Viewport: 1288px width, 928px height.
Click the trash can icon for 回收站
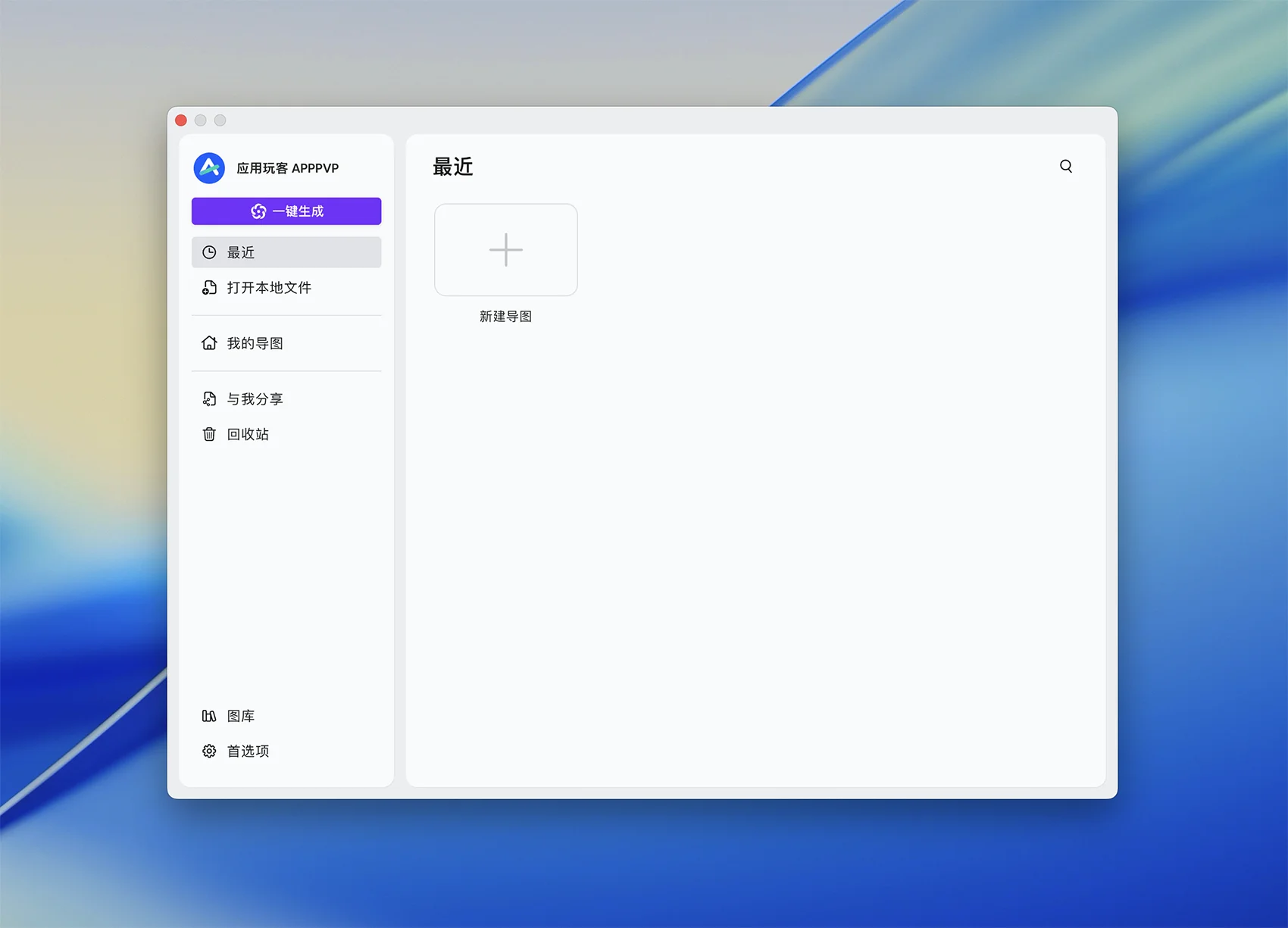pyautogui.click(x=209, y=434)
